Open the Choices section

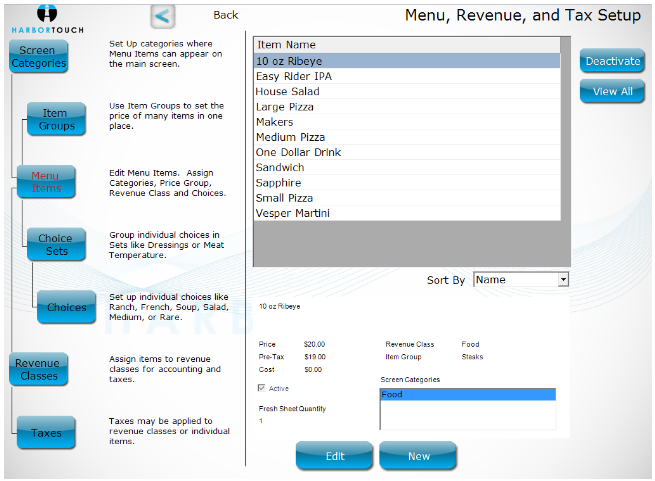[x=67, y=307]
